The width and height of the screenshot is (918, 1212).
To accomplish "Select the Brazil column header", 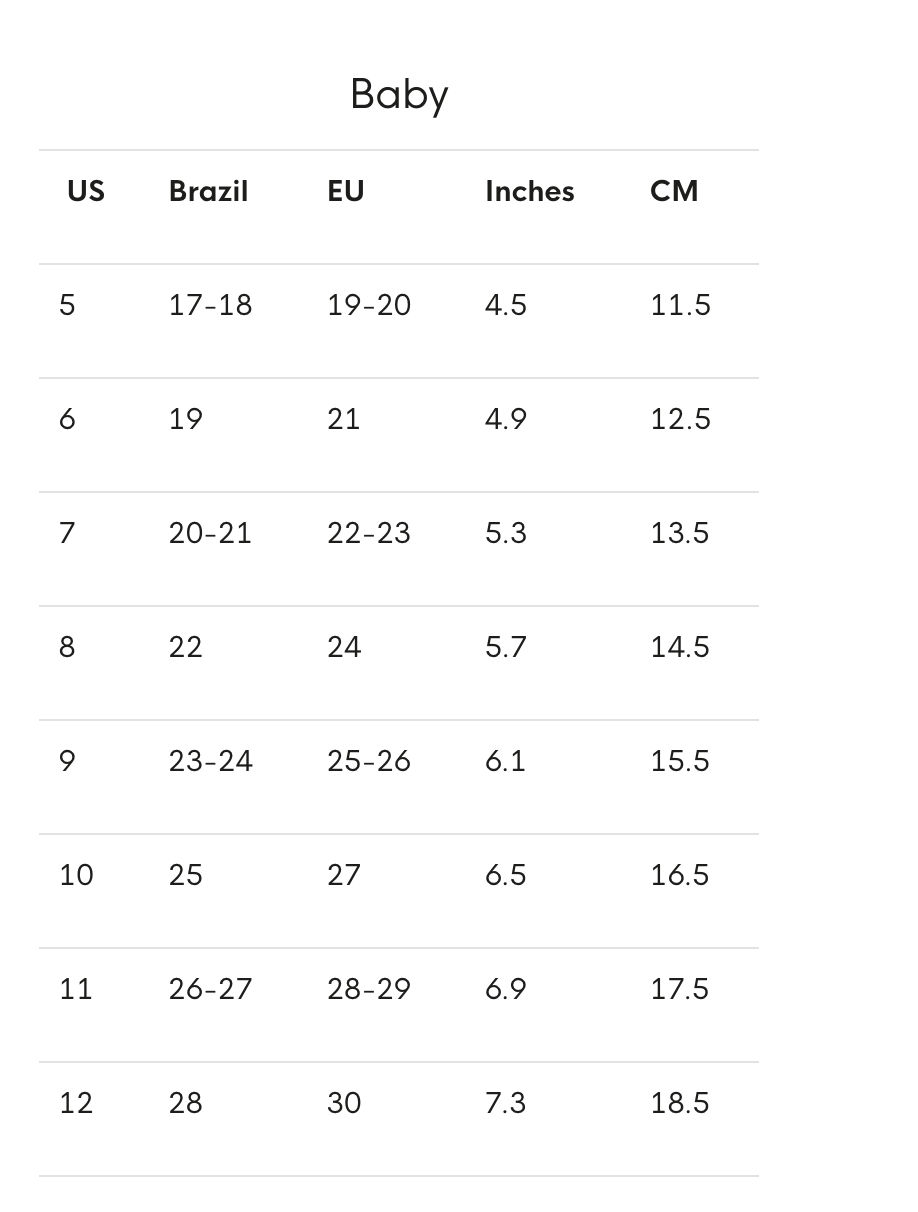I will pyautogui.click(x=208, y=191).
